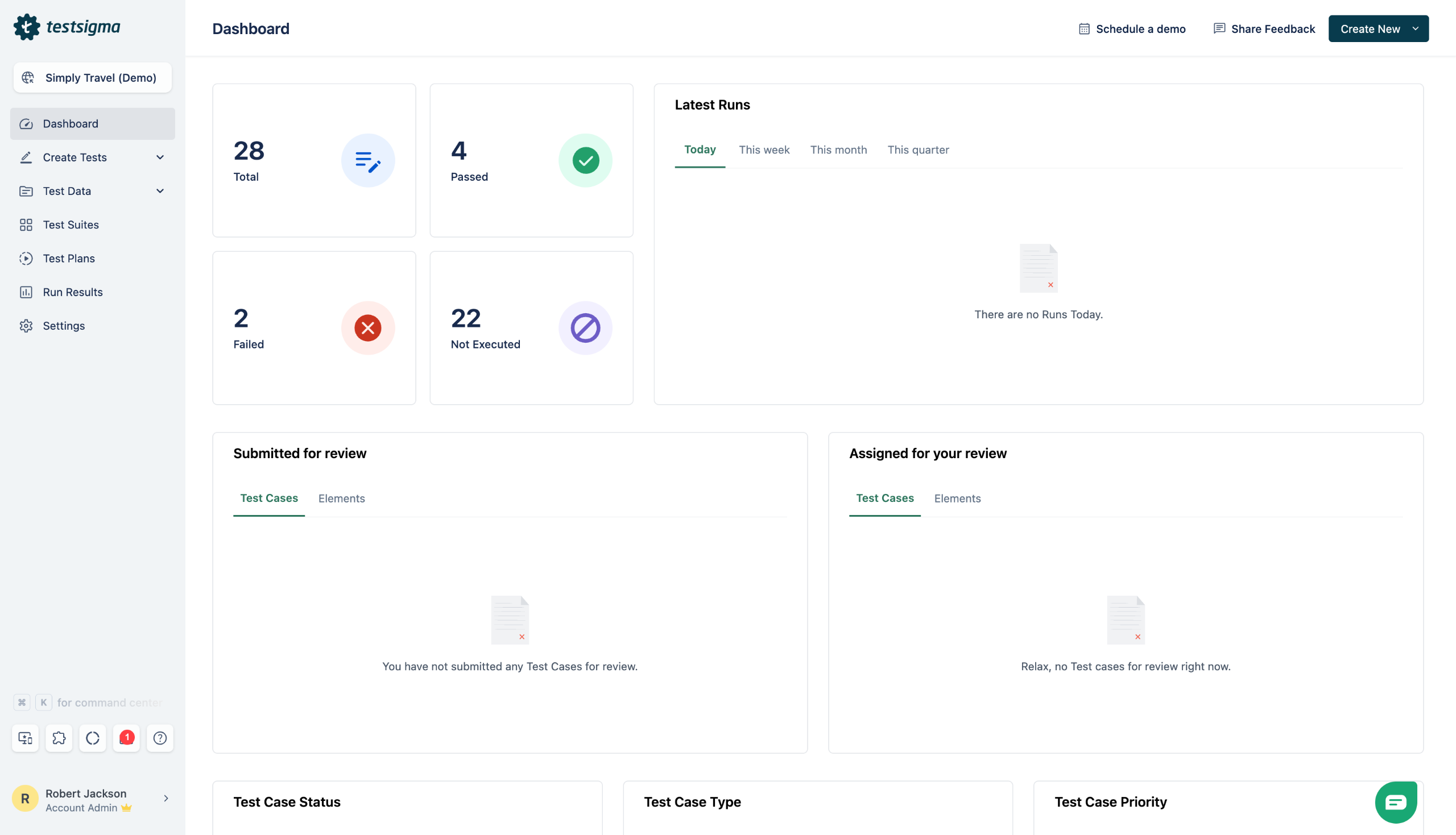Viewport: 1456px width, 835px height.
Task: Click the testsigma logo icon
Action: (x=26, y=27)
